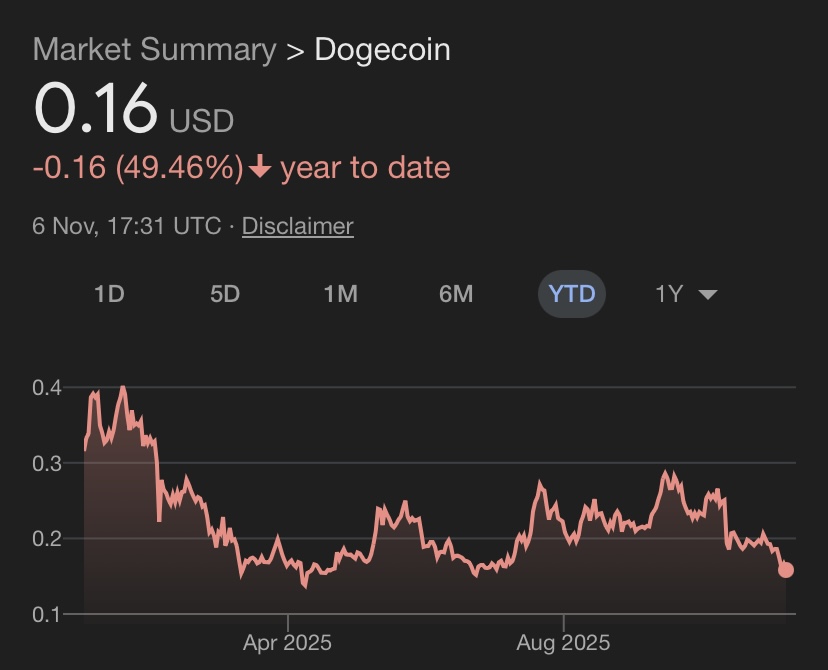
Task: Select the 5D time range
Action: tap(225, 294)
